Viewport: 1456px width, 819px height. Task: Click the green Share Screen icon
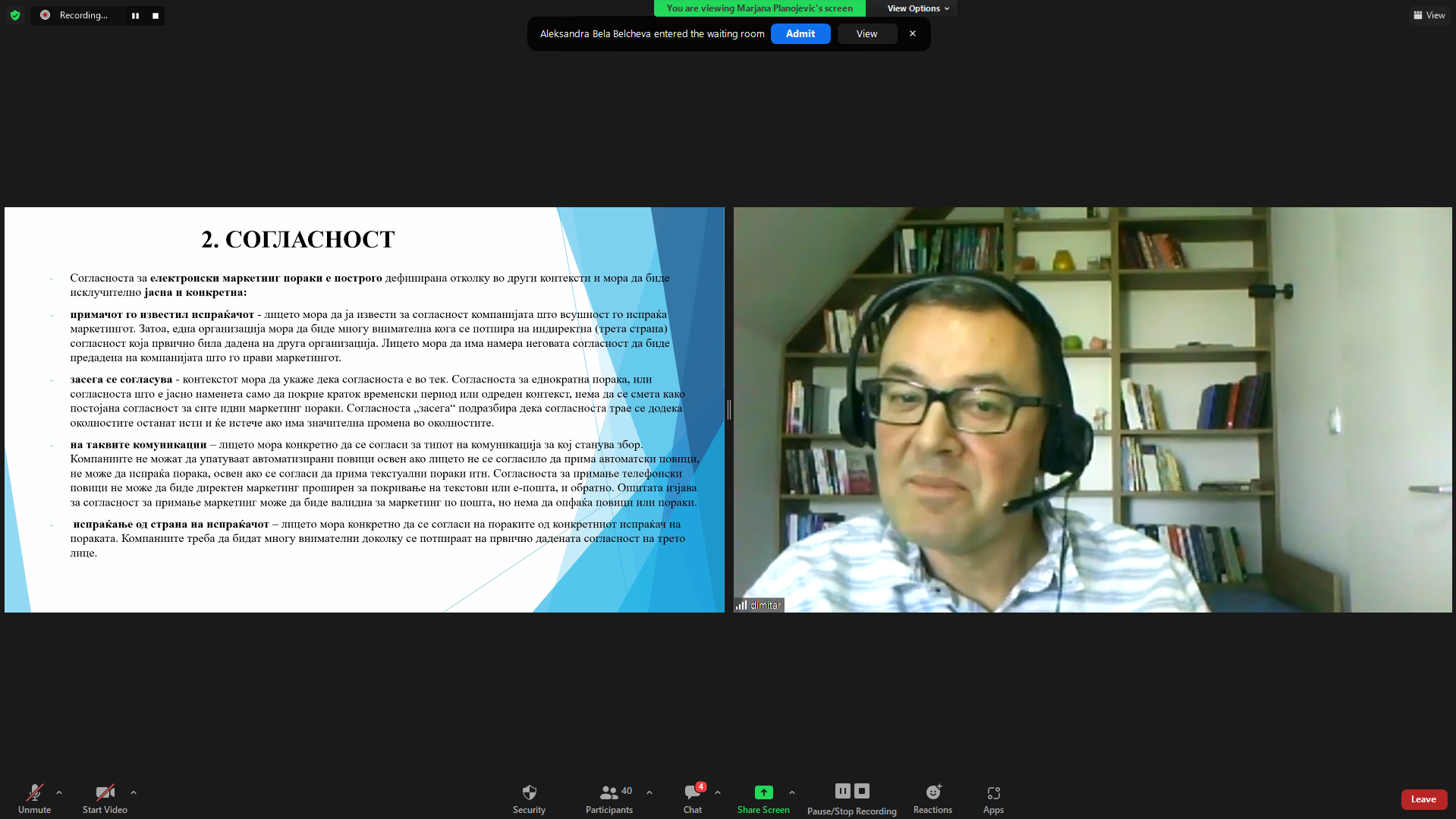pos(763,792)
